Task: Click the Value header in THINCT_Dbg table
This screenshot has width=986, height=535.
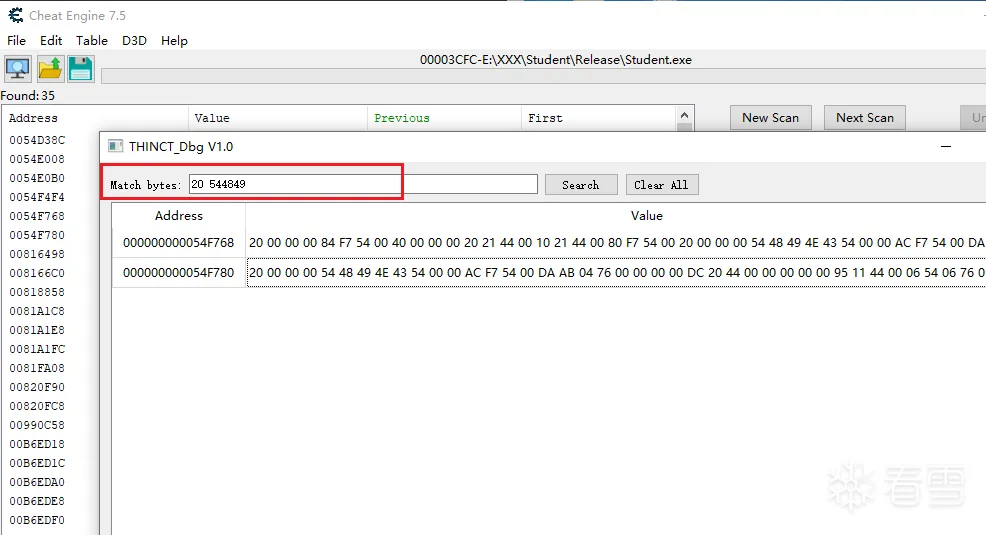Action: click(646, 216)
